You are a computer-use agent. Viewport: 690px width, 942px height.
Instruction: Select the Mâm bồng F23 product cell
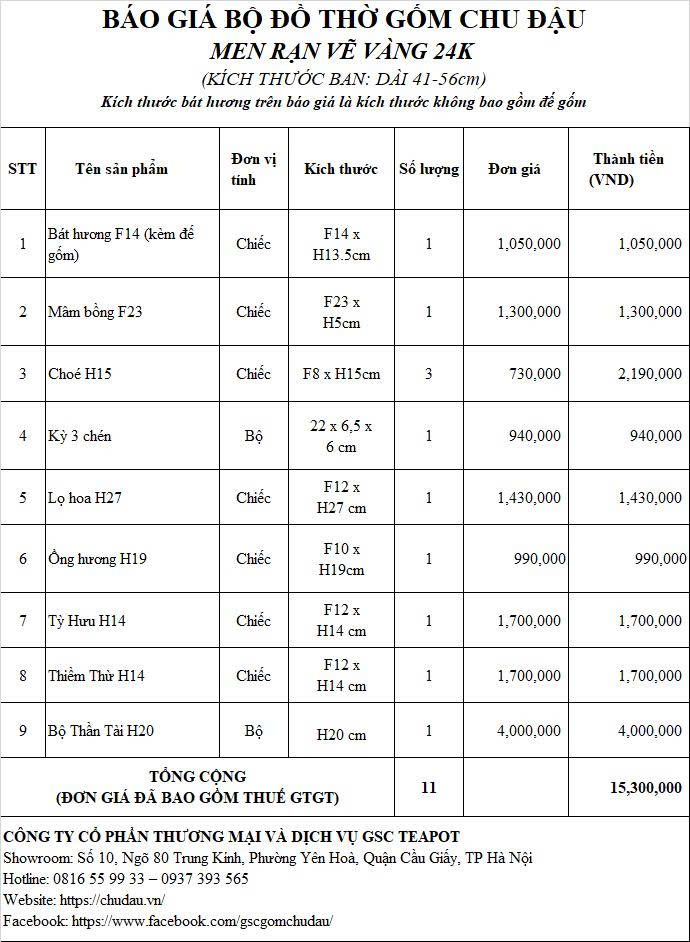point(132,311)
